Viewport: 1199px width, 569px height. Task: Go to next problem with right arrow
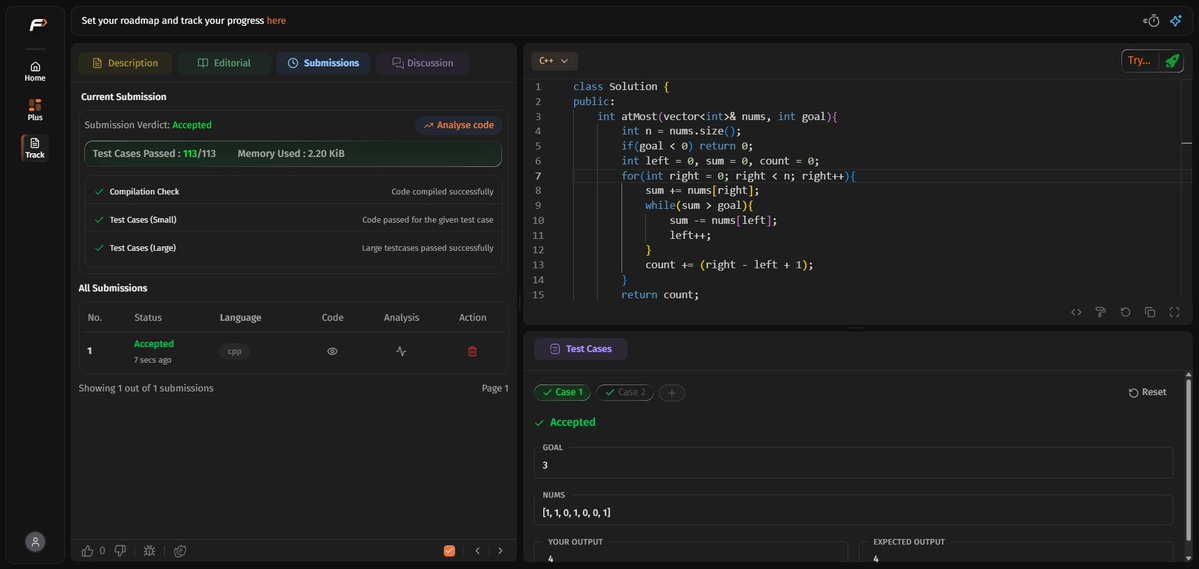pyautogui.click(x=501, y=551)
